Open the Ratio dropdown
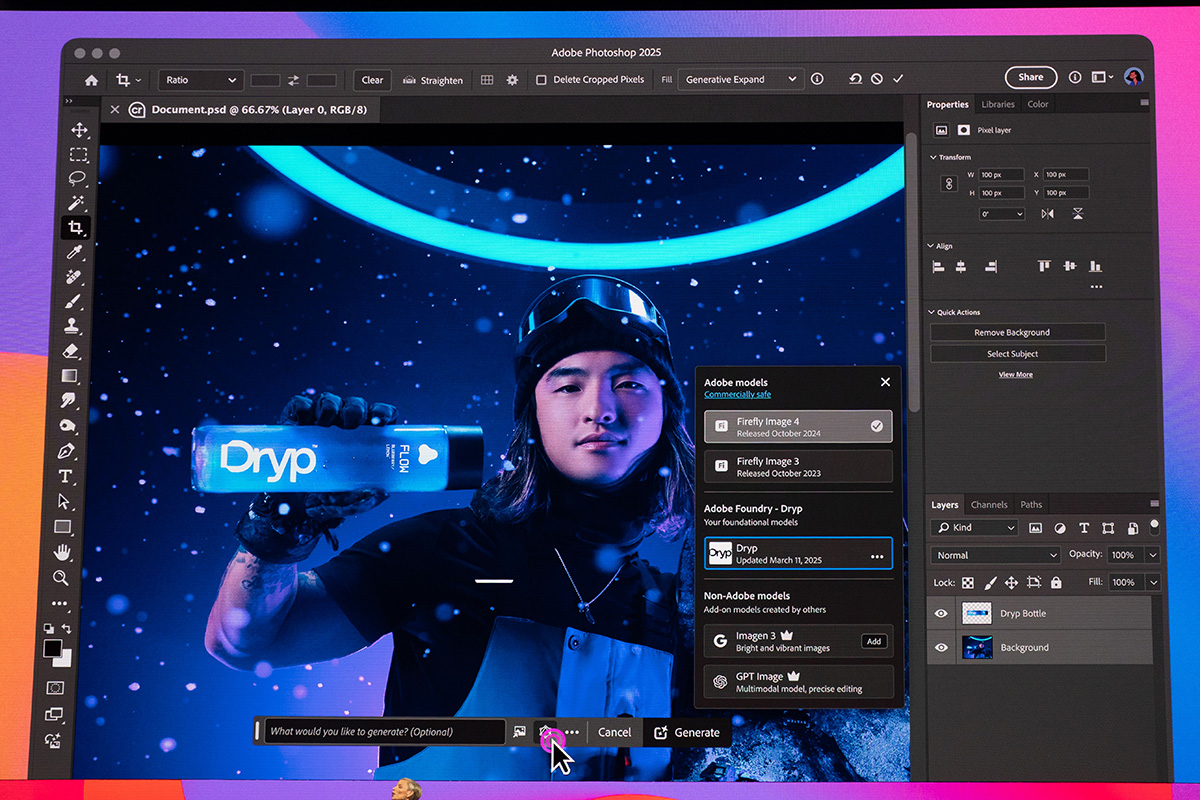This screenshot has height=800, width=1200. (x=201, y=80)
